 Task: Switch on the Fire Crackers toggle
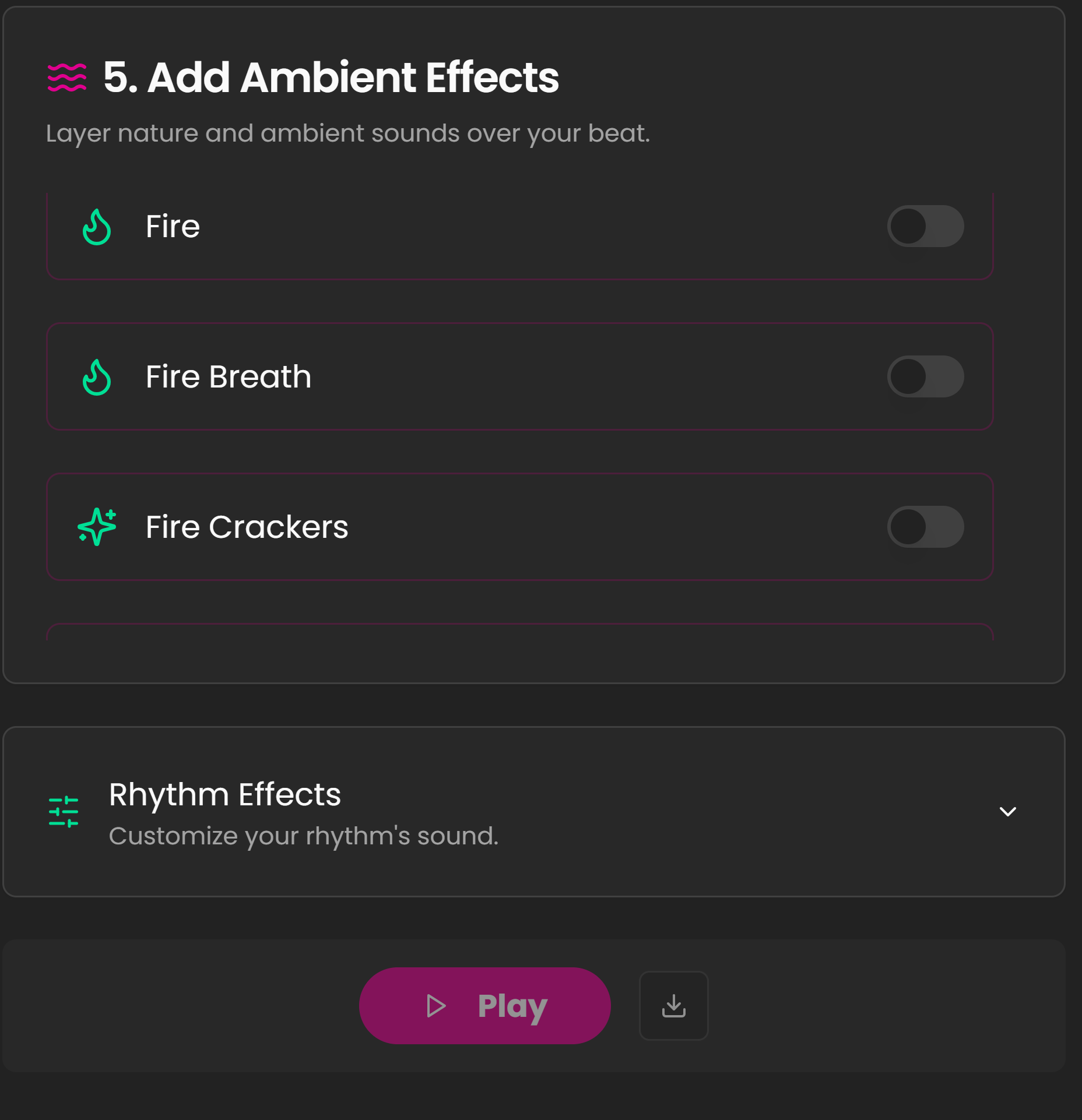pyautogui.click(x=925, y=527)
